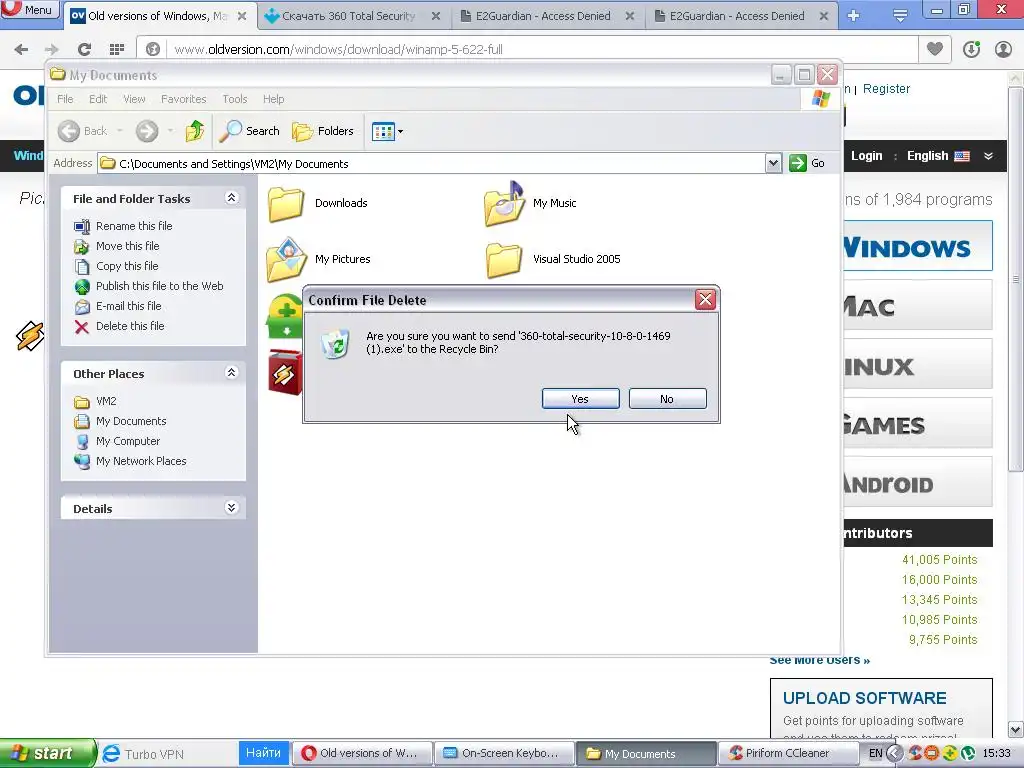Select the My Pictures folder icon

pyautogui.click(x=286, y=259)
